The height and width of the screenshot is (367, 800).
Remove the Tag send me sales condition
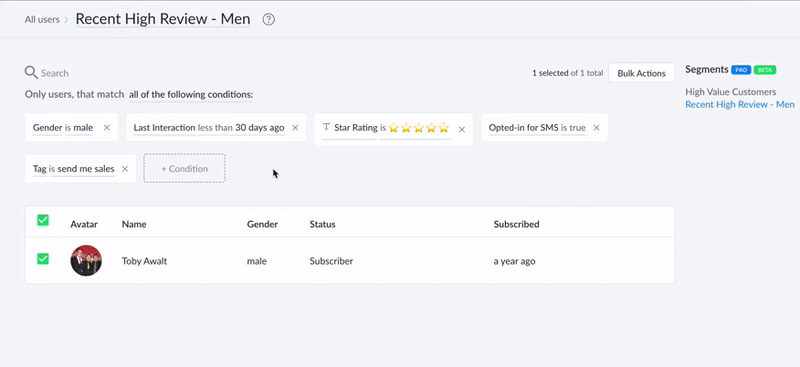125,169
